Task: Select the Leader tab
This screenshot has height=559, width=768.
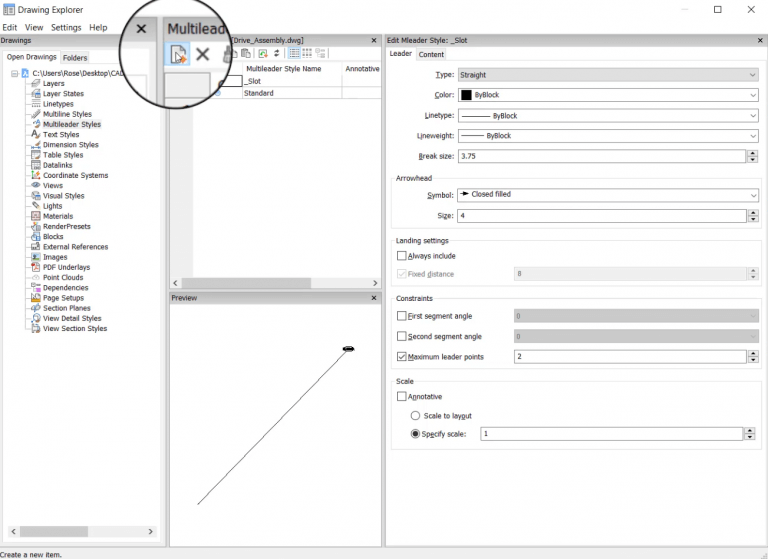Action: coord(401,53)
